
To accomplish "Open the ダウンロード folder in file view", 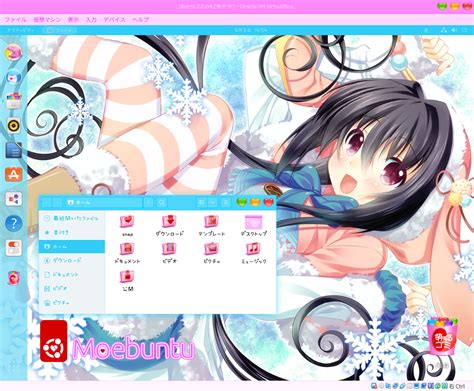I will 169,225.
